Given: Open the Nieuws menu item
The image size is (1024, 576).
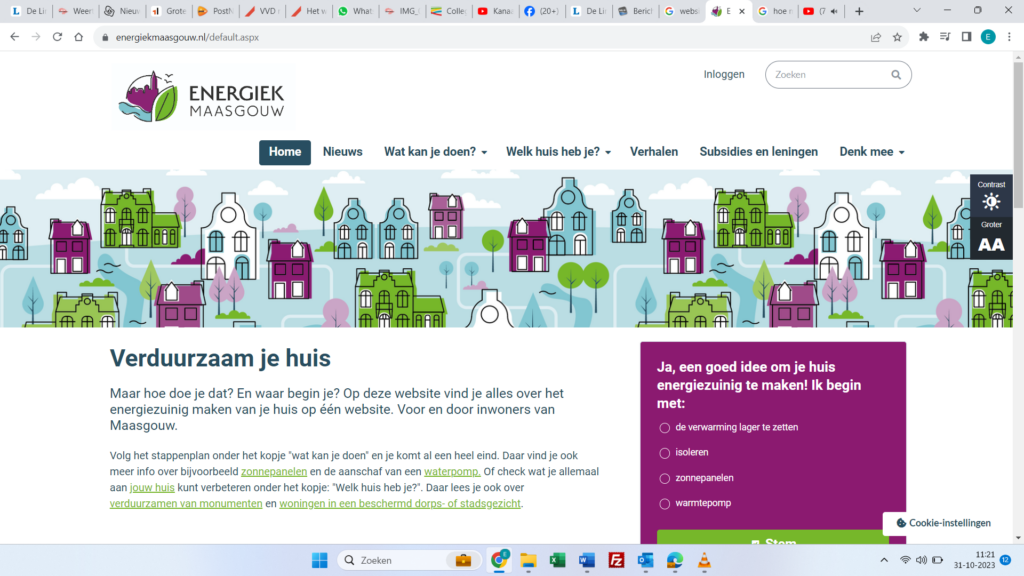Looking at the screenshot, I should point(342,152).
